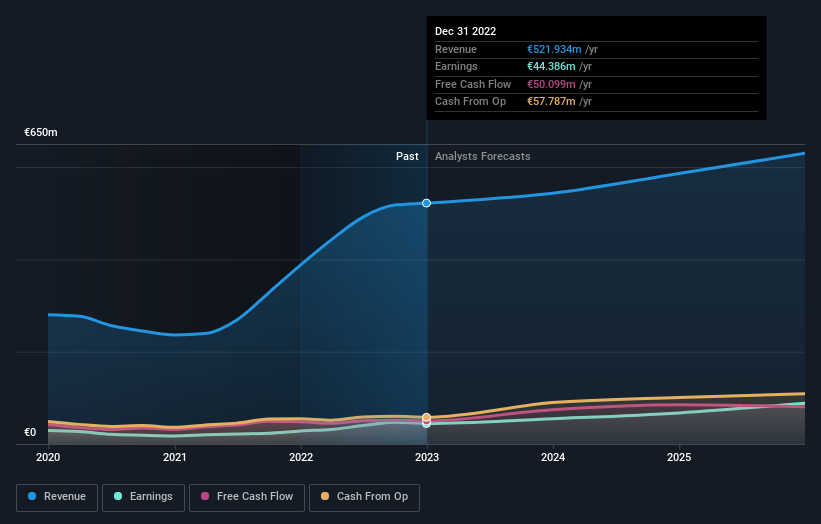821x524 pixels.
Task: Toggle the Revenue legend button
Action: point(57,497)
